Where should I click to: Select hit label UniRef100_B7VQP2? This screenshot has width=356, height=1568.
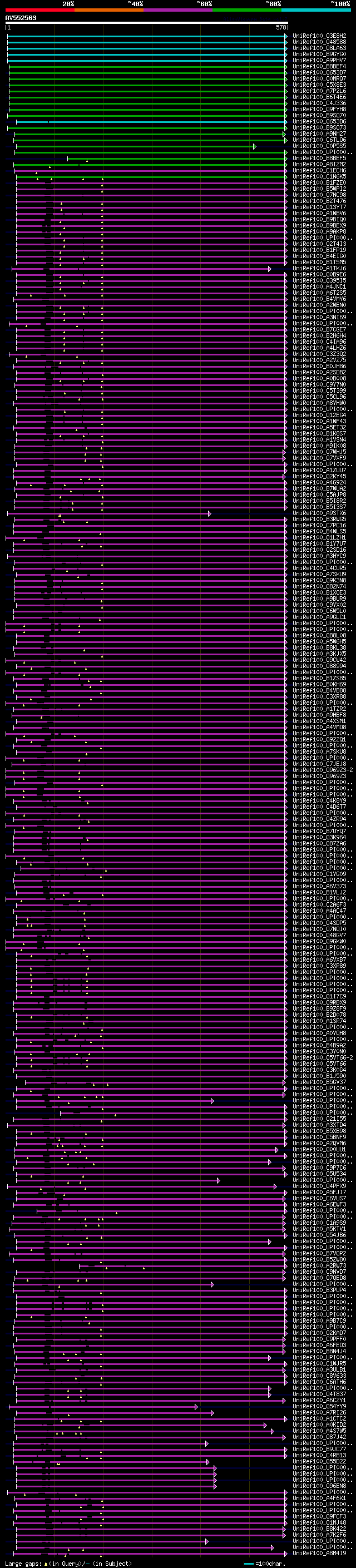coord(319,1254)
